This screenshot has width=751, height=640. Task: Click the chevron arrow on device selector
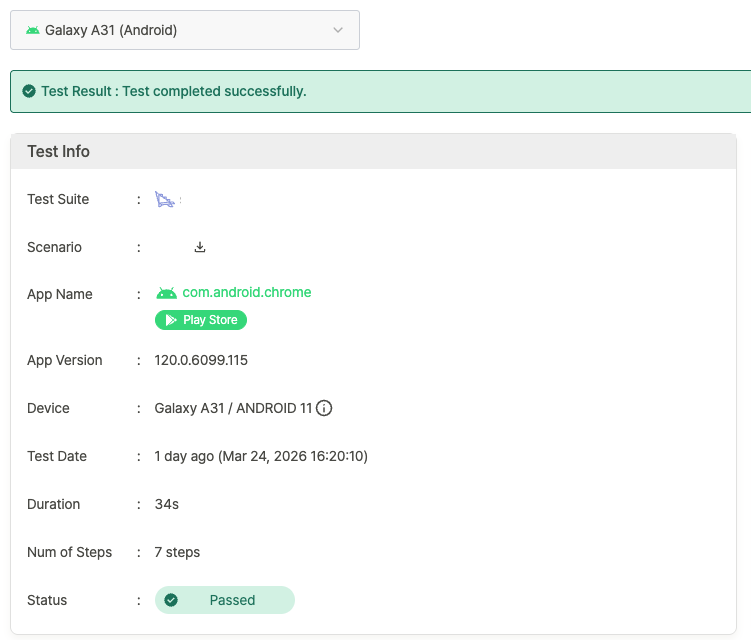point(337,30)
